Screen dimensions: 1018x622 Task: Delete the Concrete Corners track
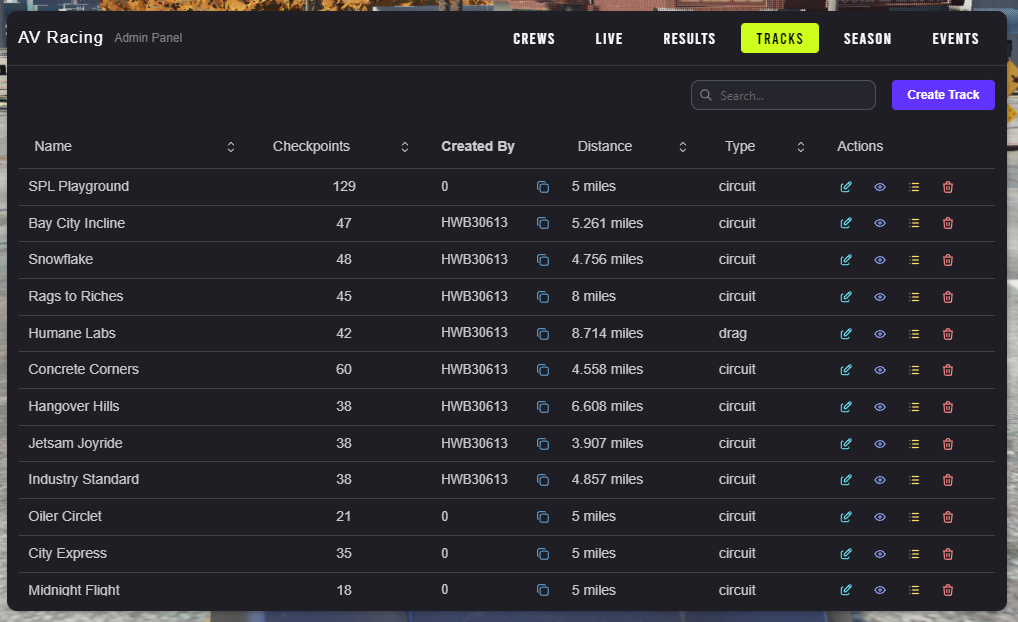click(x=948, y=370)
